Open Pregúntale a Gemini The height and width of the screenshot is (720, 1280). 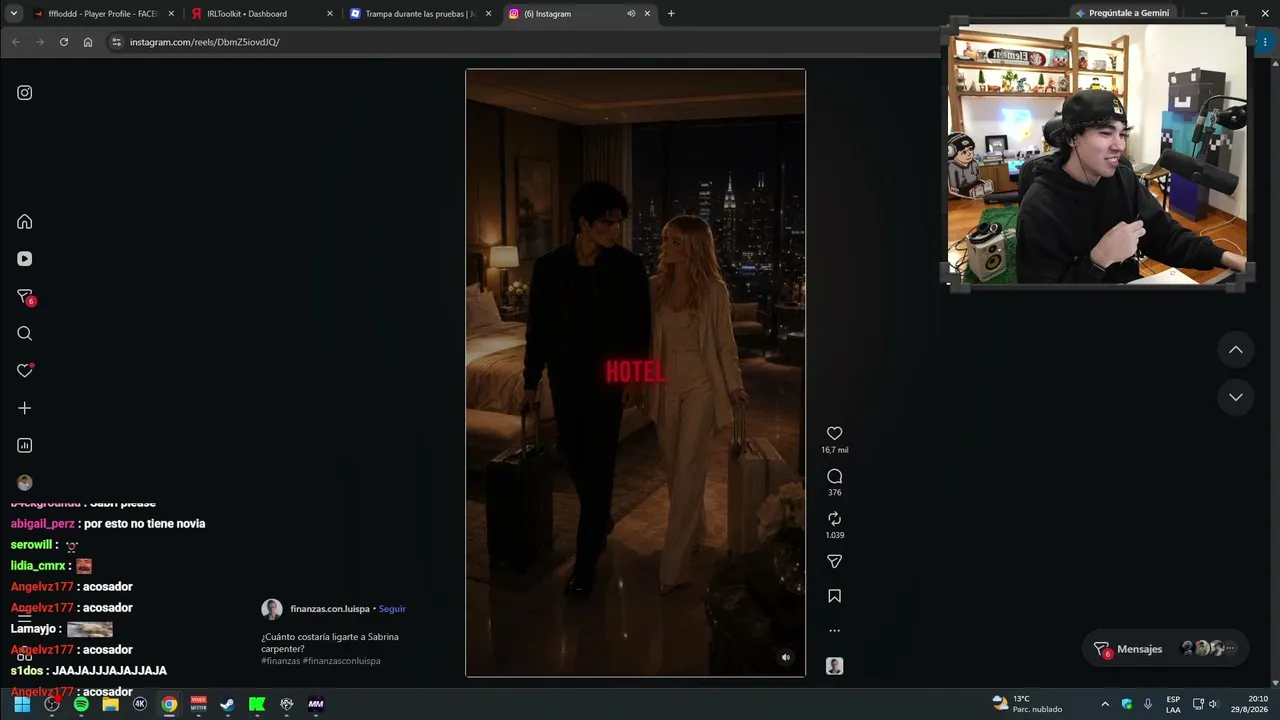(x=1122, y=14)
